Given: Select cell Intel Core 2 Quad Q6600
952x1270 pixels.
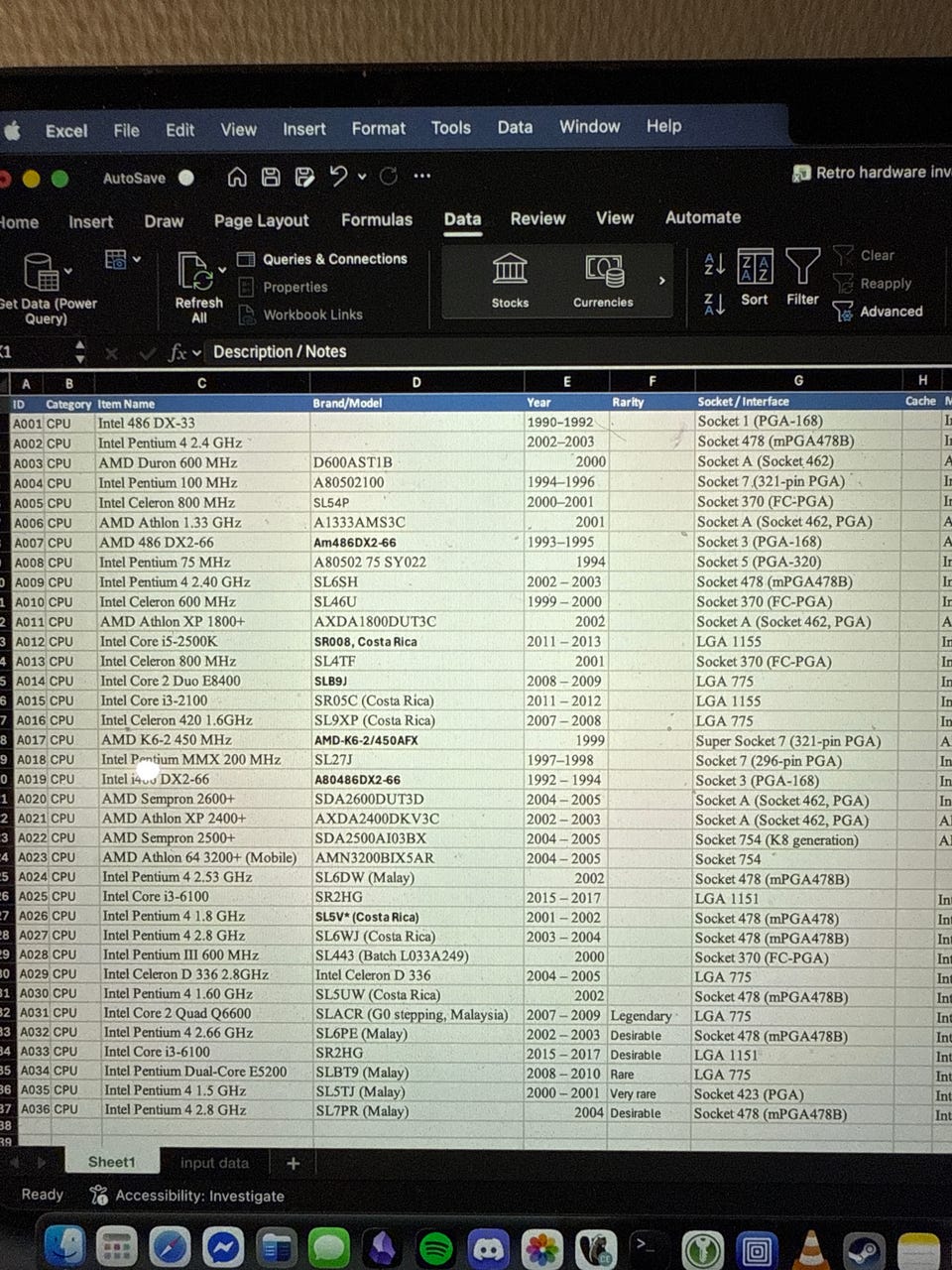Looking at the screenshot, I should pos(205,1013).
